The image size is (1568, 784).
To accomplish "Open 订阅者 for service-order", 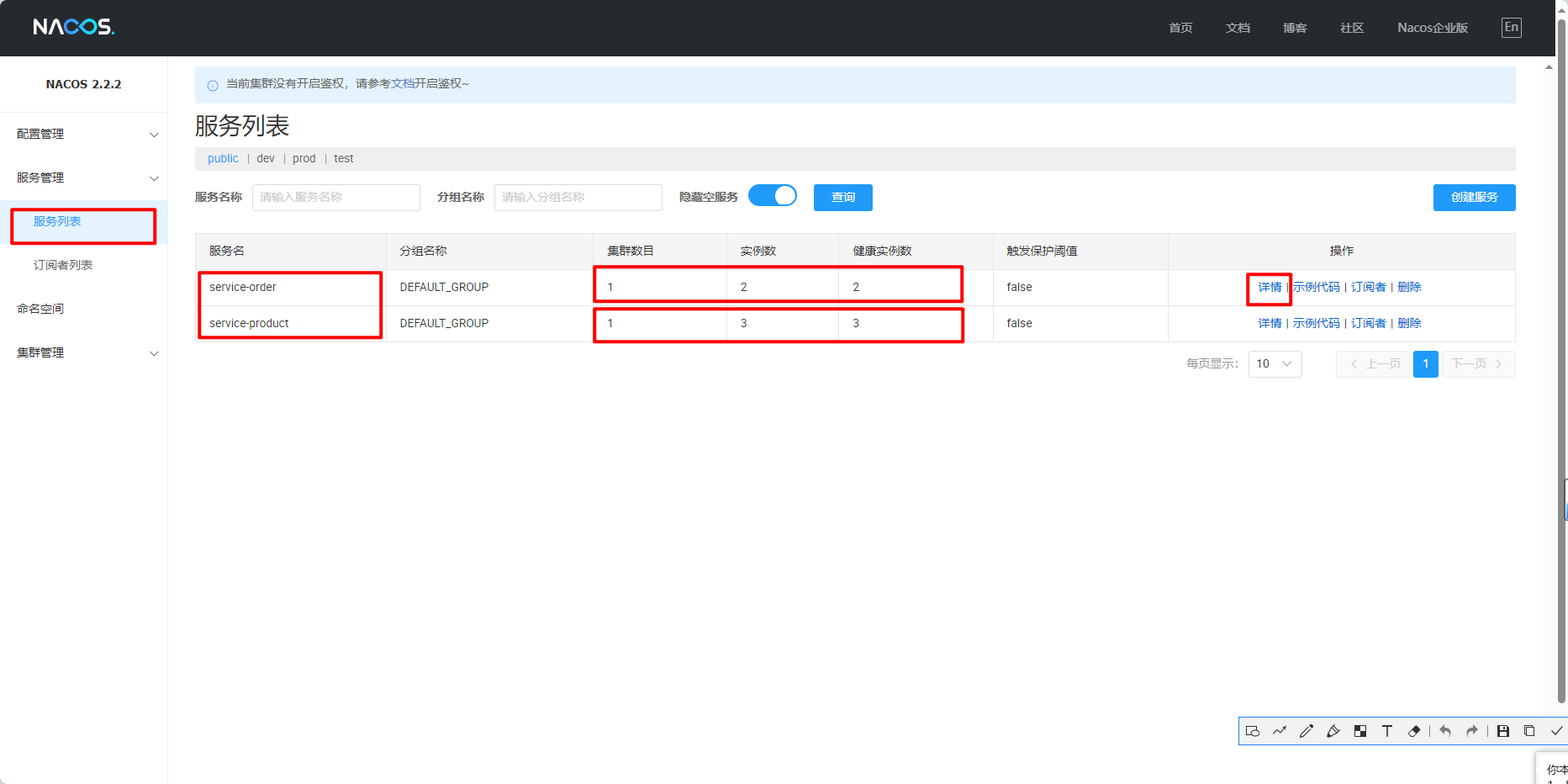I will coord(1369,288).
